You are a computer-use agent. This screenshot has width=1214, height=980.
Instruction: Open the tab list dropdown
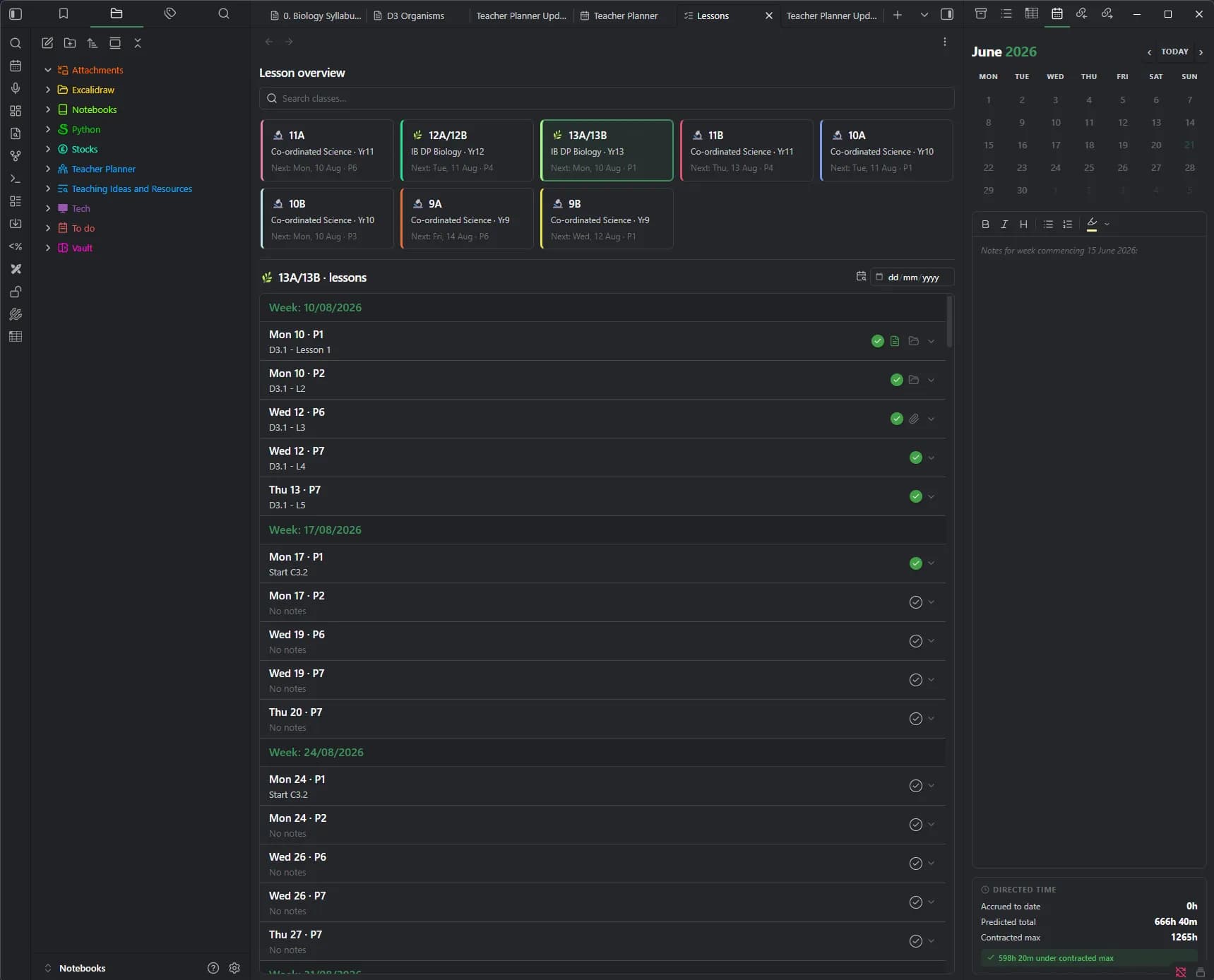pos(924,15)
